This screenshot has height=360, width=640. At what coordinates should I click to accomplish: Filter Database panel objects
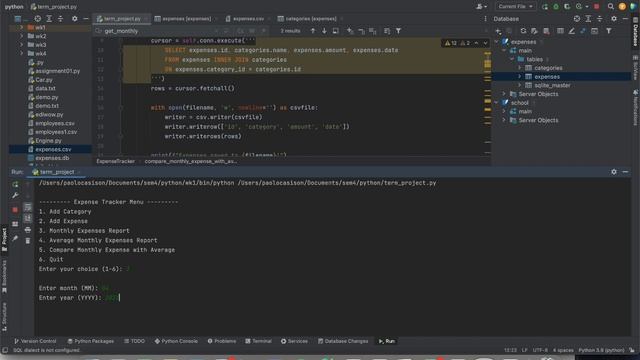coord(609,31)
